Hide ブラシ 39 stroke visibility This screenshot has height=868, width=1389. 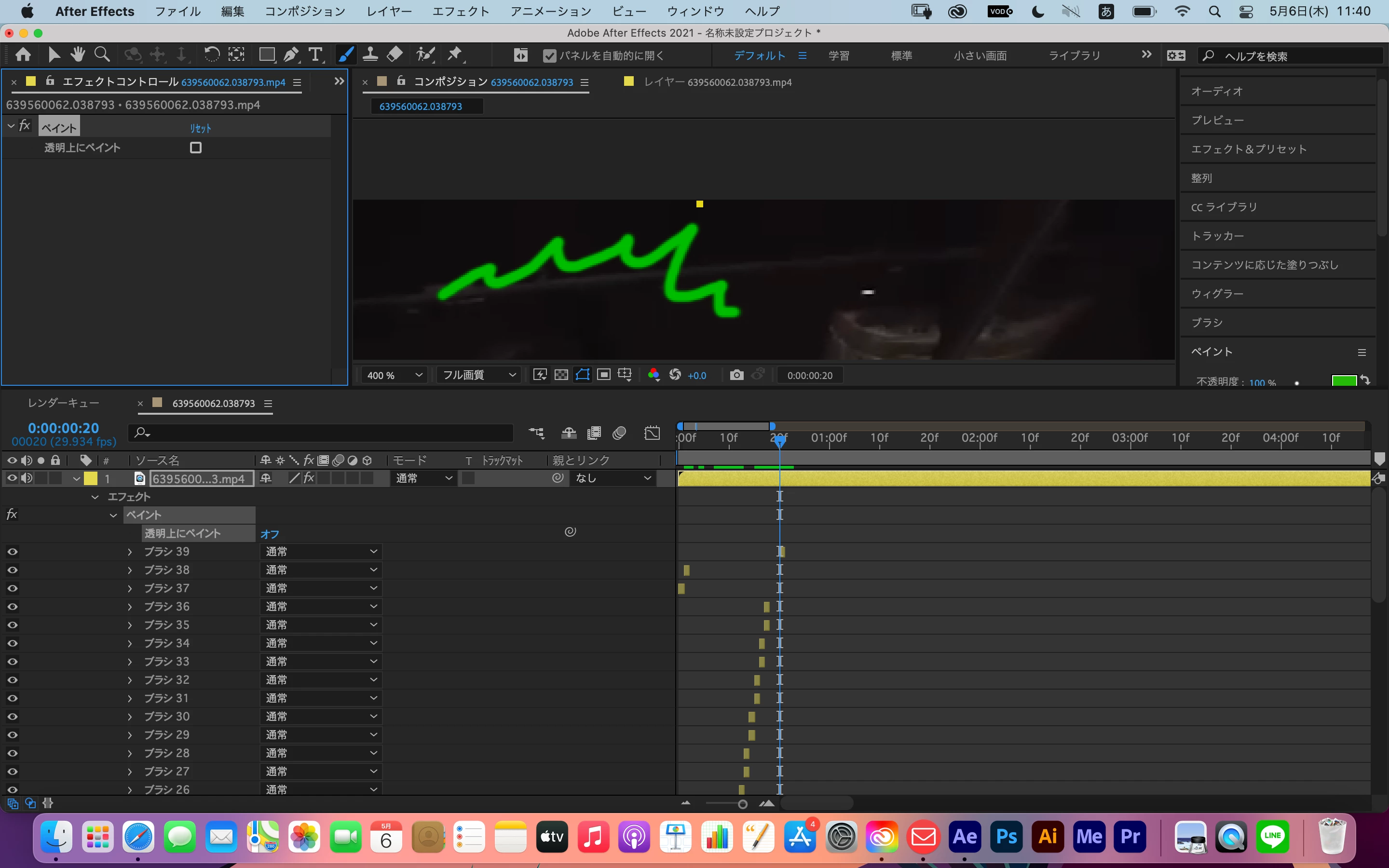pos(12,552)
